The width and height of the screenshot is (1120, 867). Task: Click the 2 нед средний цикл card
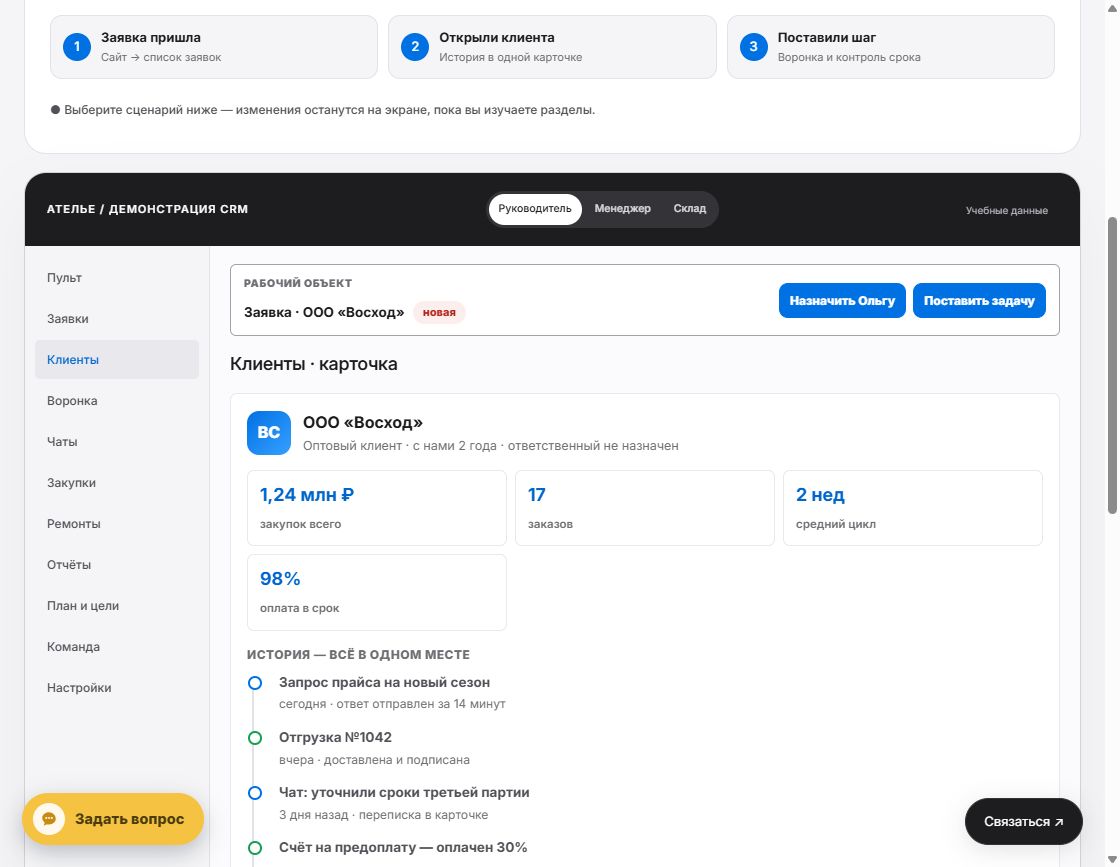(x=913, y=508)
